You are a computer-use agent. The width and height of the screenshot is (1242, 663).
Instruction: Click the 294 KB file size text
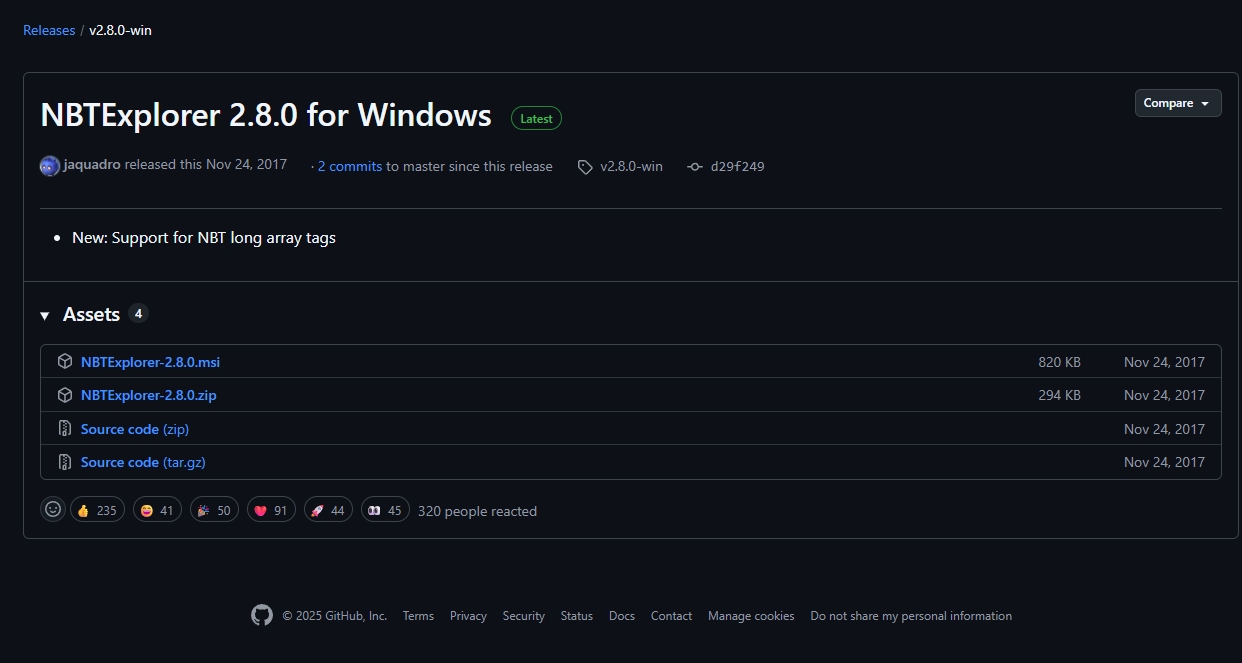(x=1059, y=395)
